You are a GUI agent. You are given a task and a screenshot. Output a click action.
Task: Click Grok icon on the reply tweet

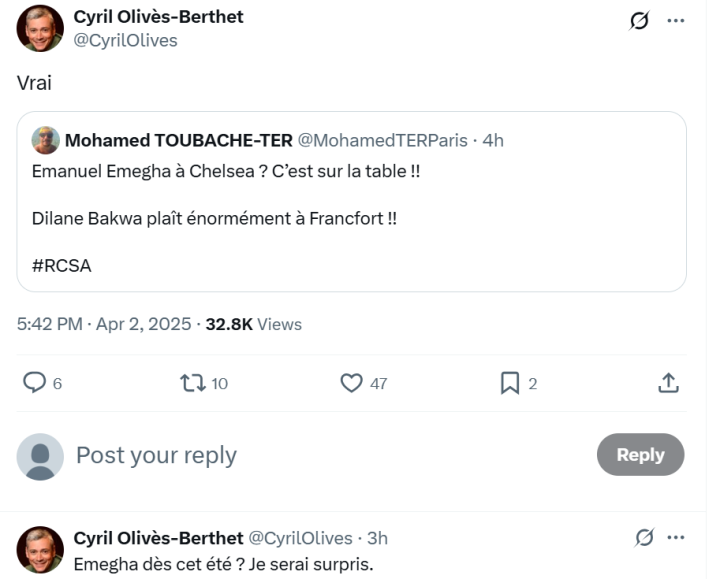click(x=645, y=538)
